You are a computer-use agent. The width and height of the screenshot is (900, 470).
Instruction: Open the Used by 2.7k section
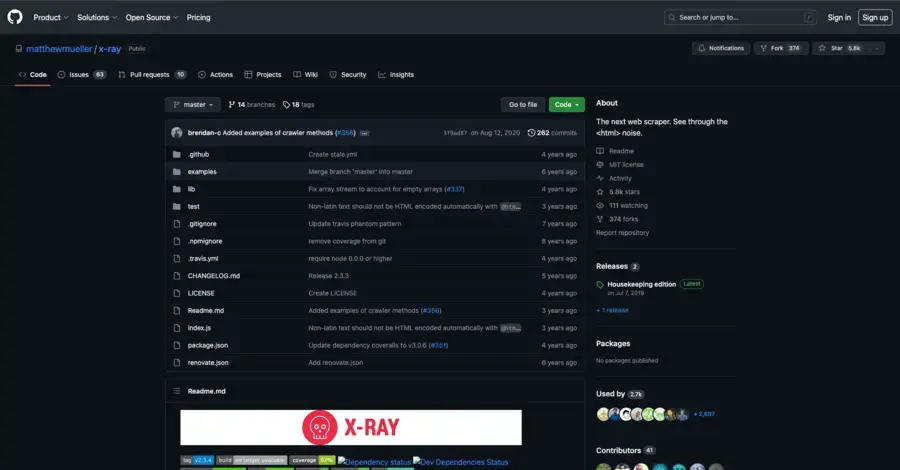pos(620,394)
